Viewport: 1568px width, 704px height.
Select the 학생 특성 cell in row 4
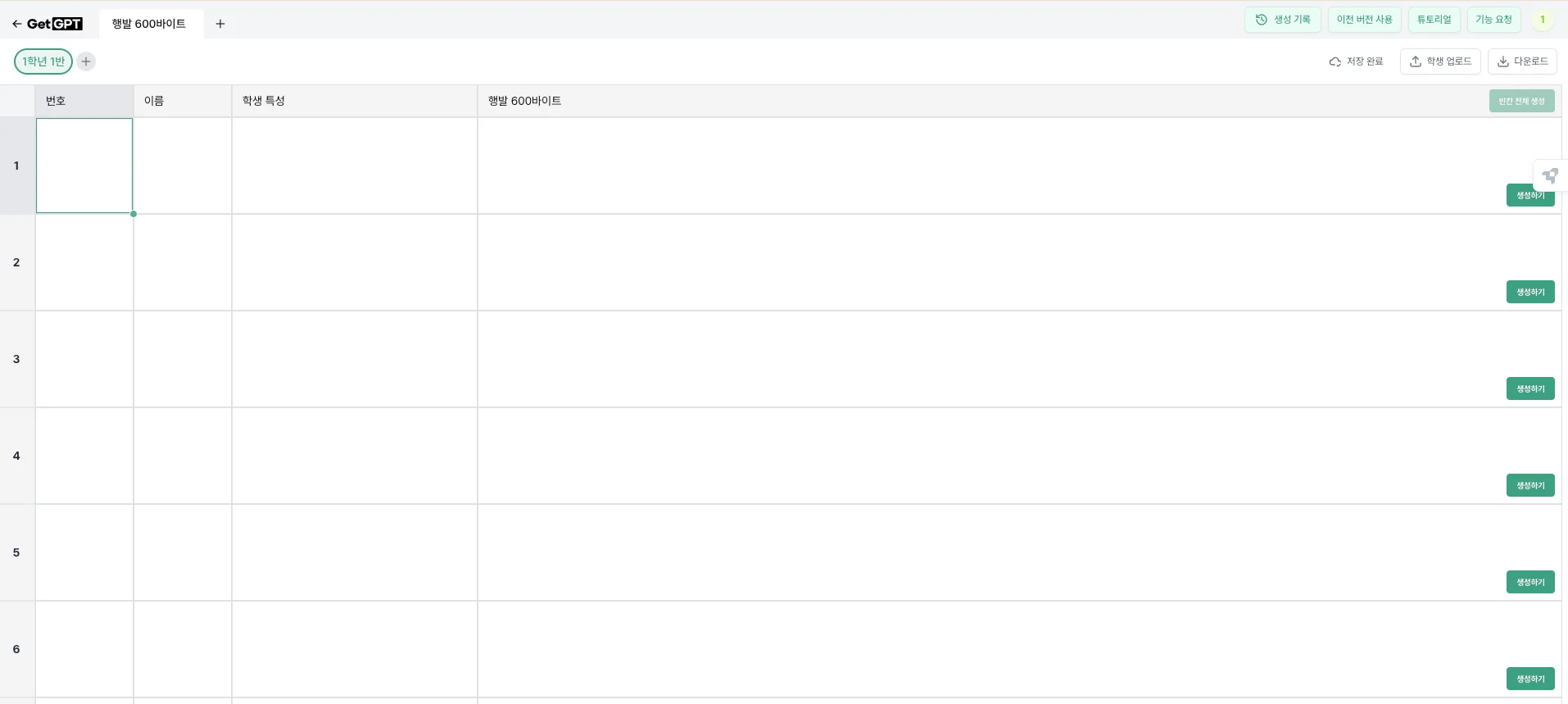pos(354,456)
